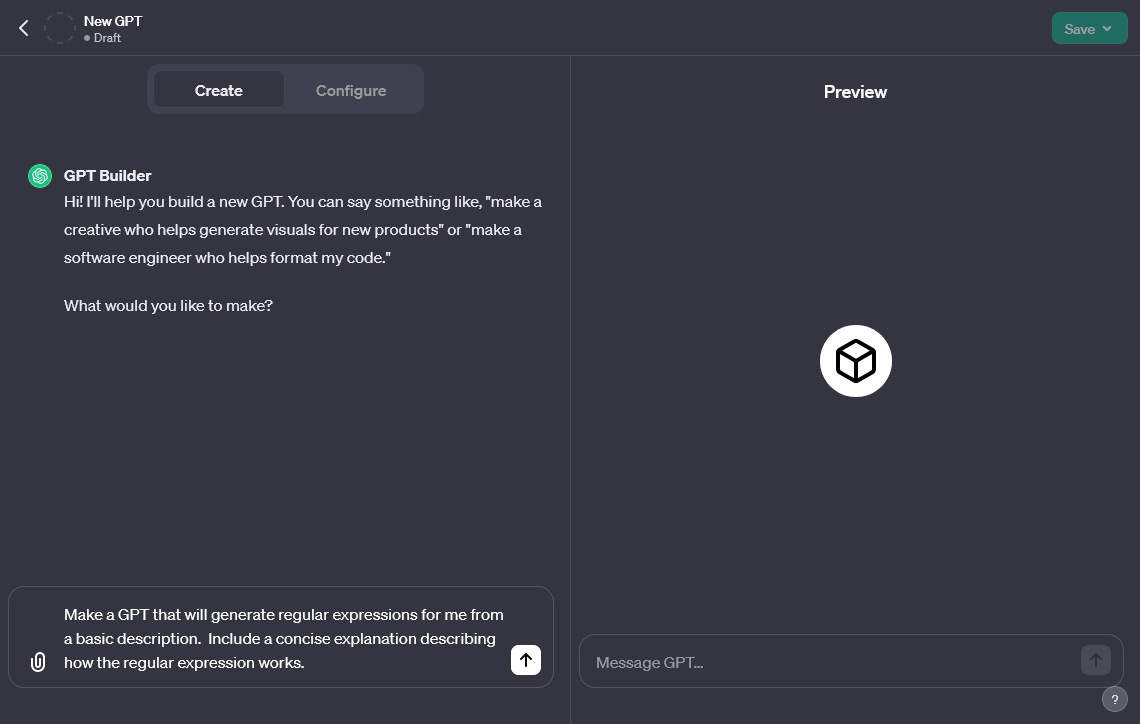Click the dashed-circle GPT avatar placeholder

tap(60, 28)
